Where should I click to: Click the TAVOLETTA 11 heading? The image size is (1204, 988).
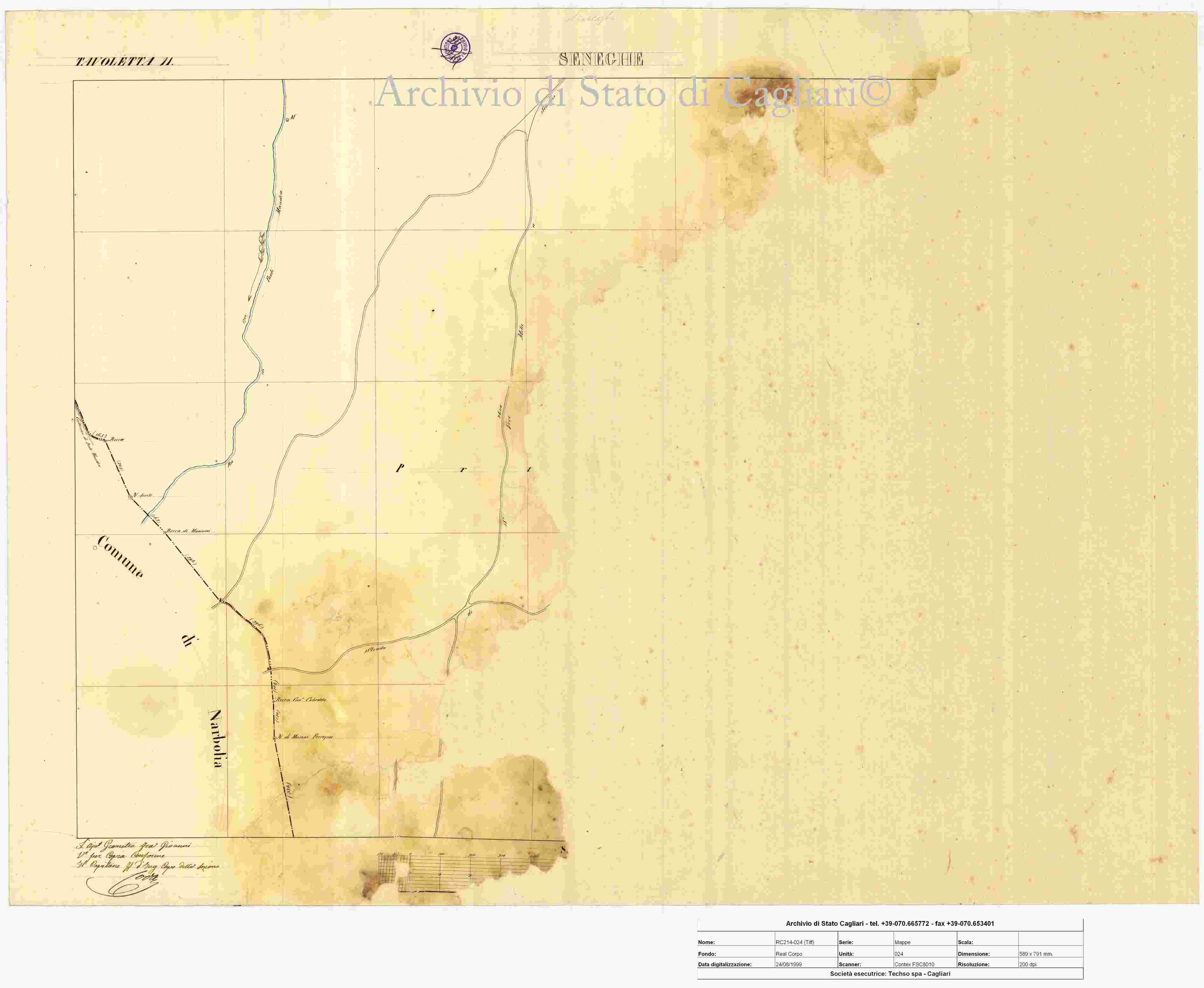pyautogui.click(x=124, y=61)
